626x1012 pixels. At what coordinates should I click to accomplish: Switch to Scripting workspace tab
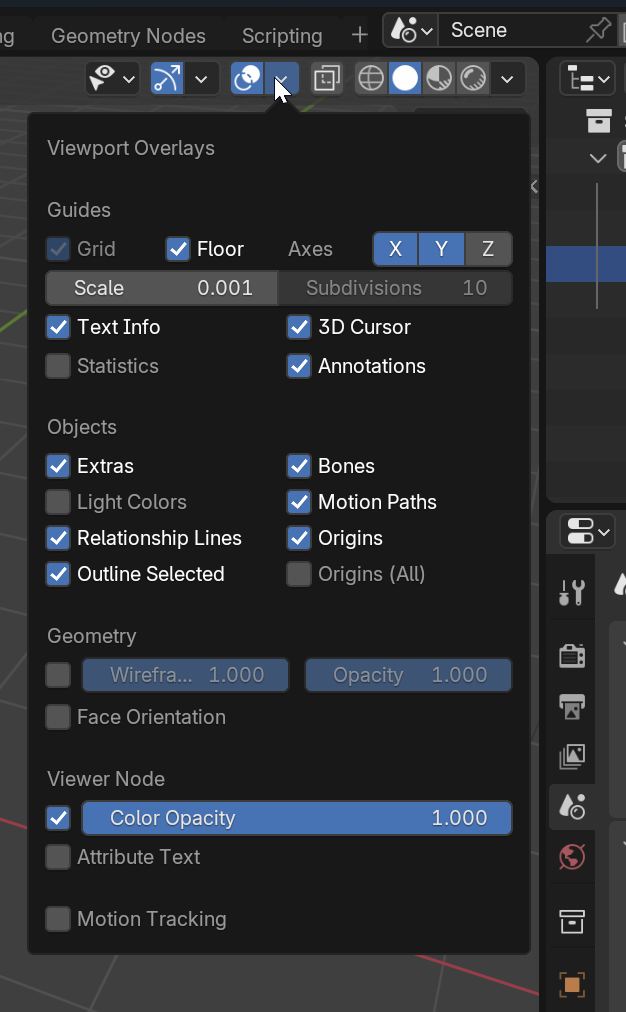282,36
